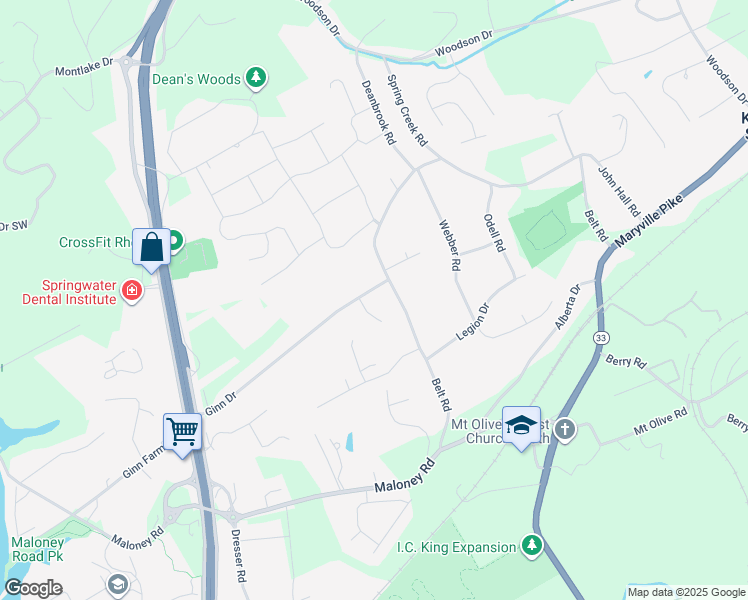Click the gray school pin near Maloney Rd
Screen dimensions: 748x600
(x=118, y=584)
